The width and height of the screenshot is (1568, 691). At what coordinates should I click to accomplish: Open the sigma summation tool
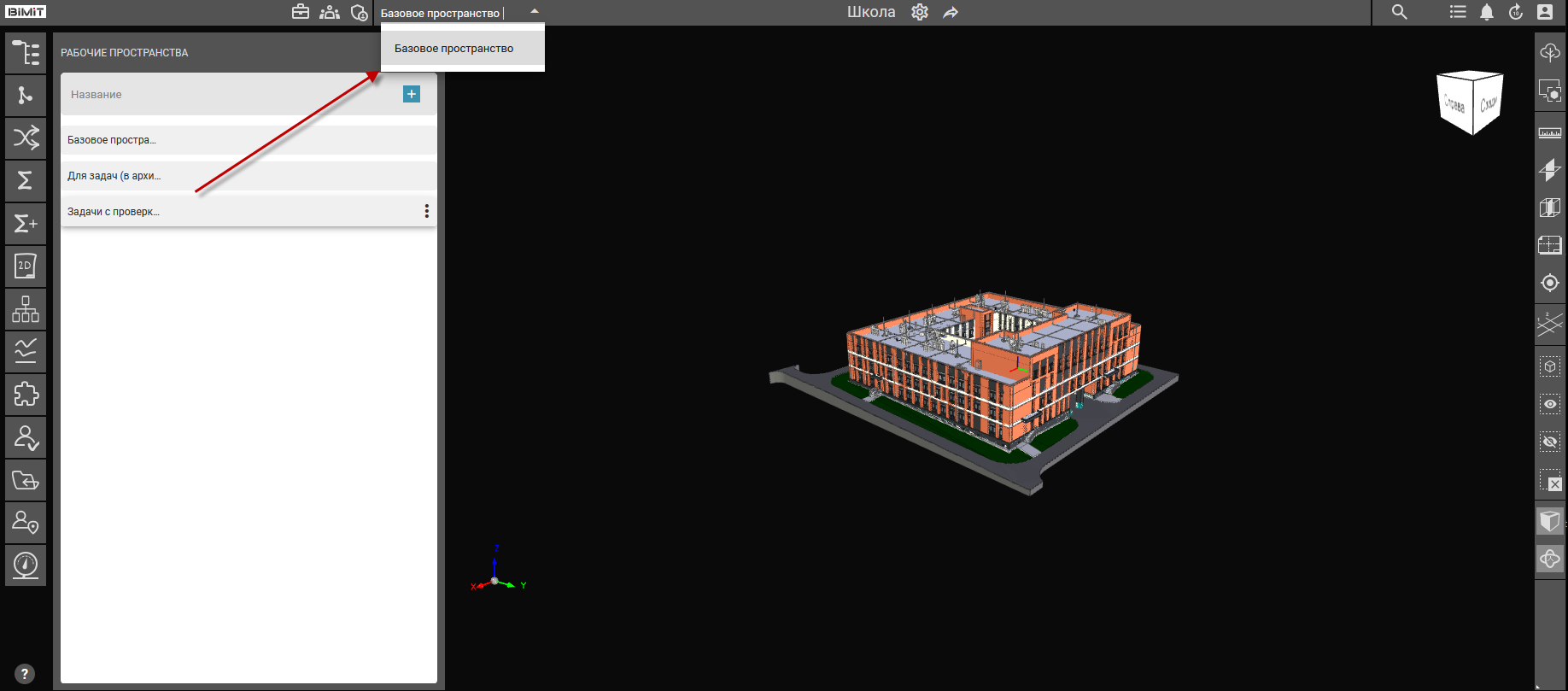[26, 181]
